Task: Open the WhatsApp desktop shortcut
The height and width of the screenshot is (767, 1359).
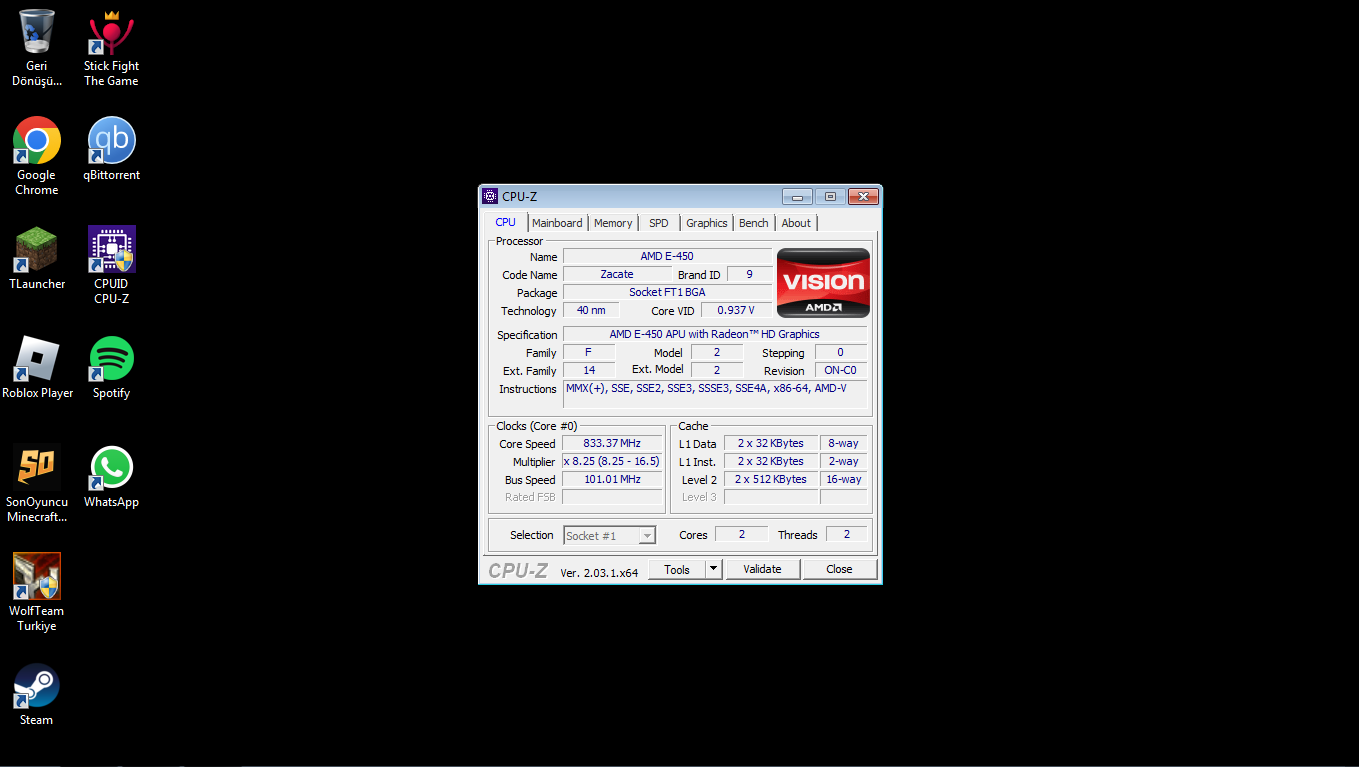Action: click(111, 477)
